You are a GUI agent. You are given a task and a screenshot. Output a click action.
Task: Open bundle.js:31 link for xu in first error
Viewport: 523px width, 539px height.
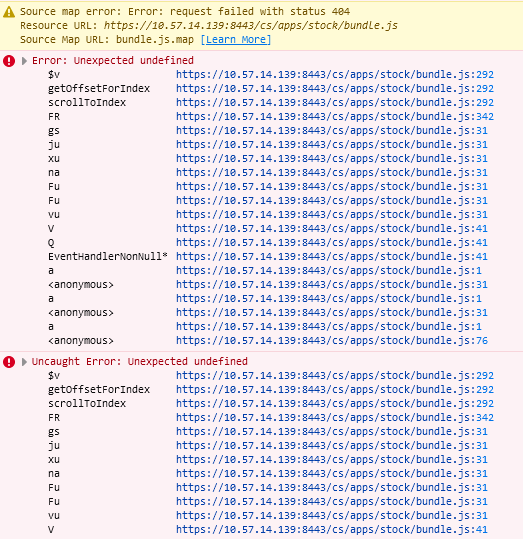[x=332, y=158]
